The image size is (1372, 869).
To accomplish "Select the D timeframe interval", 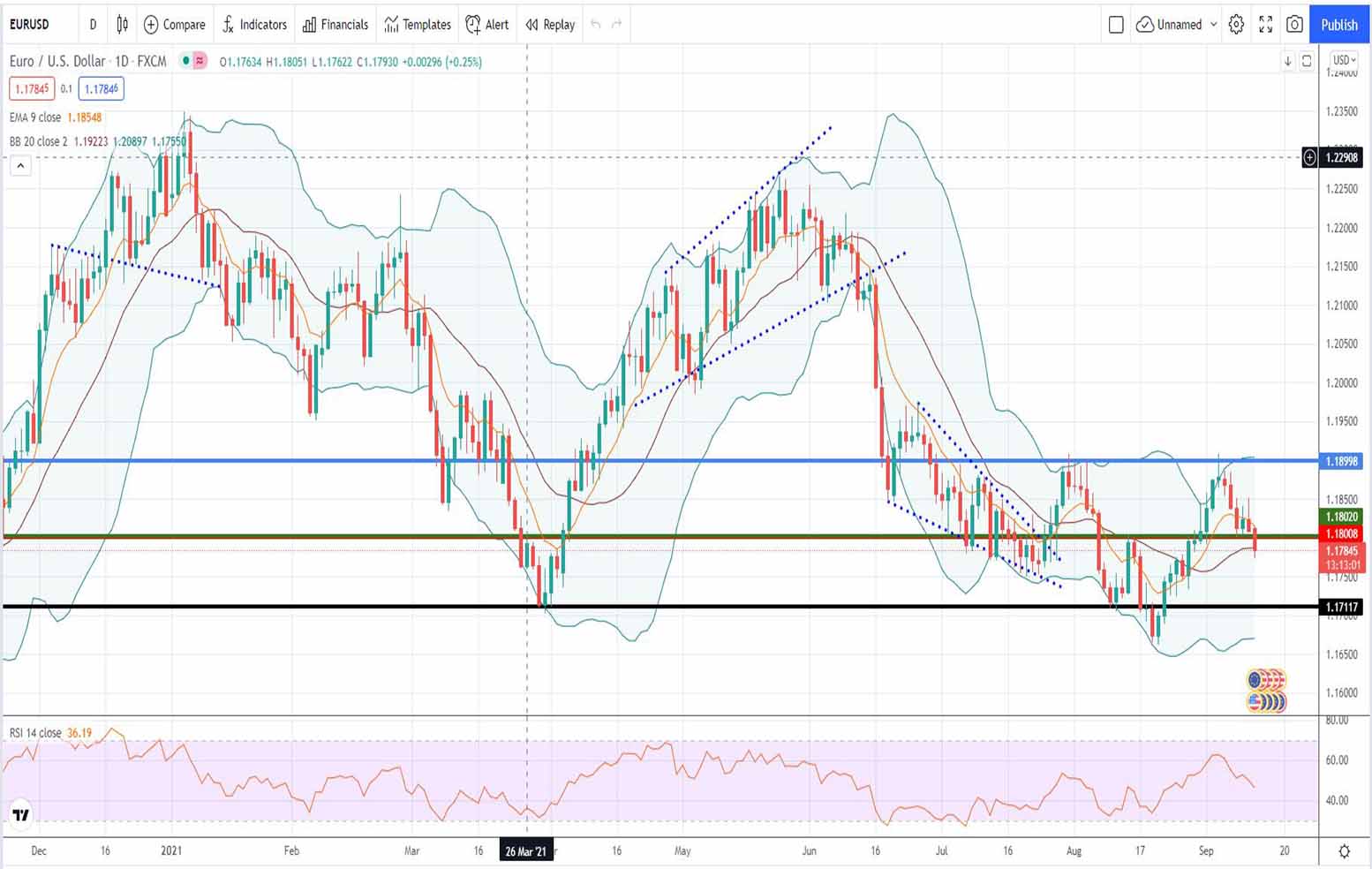I will tap(93, 25).
